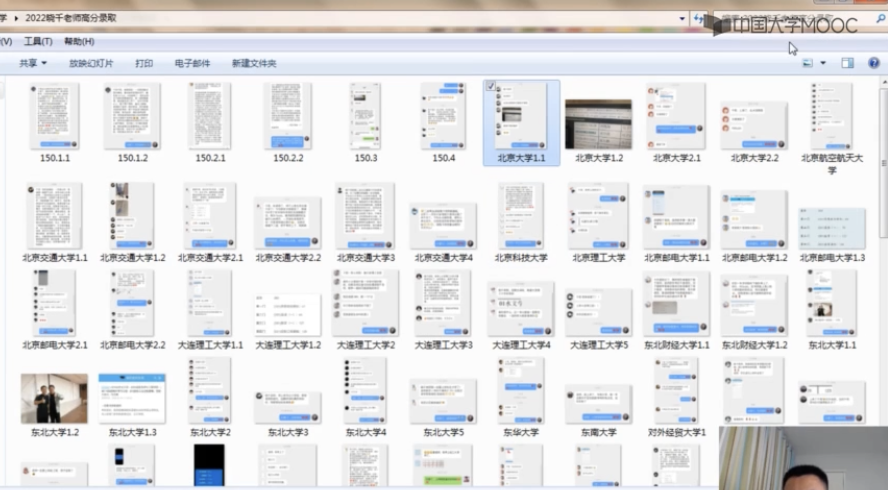Select the 150.1.1 image file

point(54,116)
